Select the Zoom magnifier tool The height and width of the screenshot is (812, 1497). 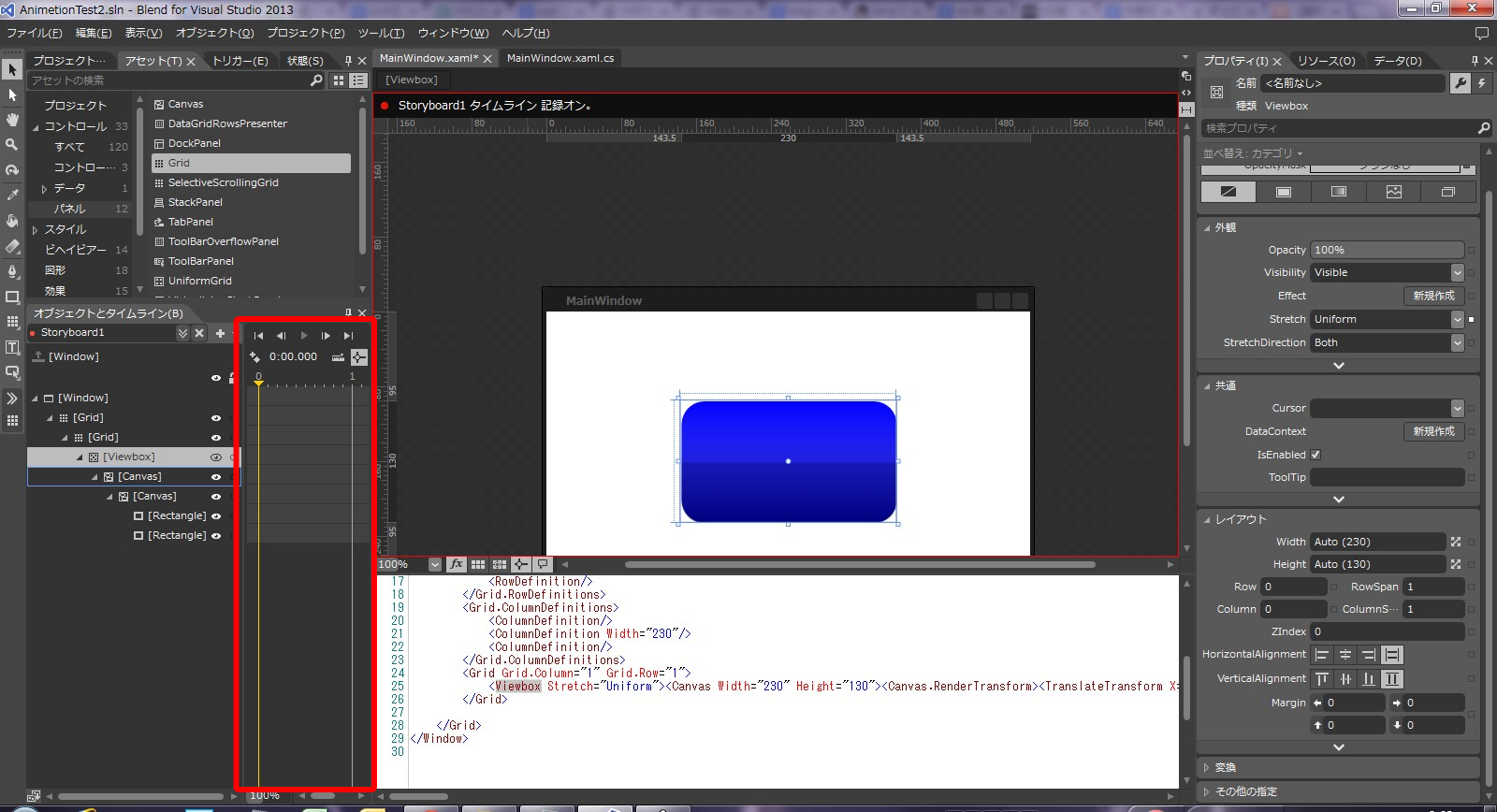click(x=12, y=145)
